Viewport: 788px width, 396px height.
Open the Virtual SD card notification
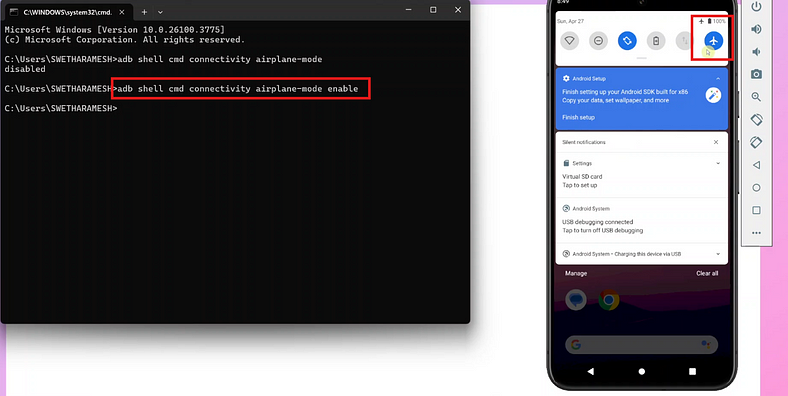click(x=642, y=175)
